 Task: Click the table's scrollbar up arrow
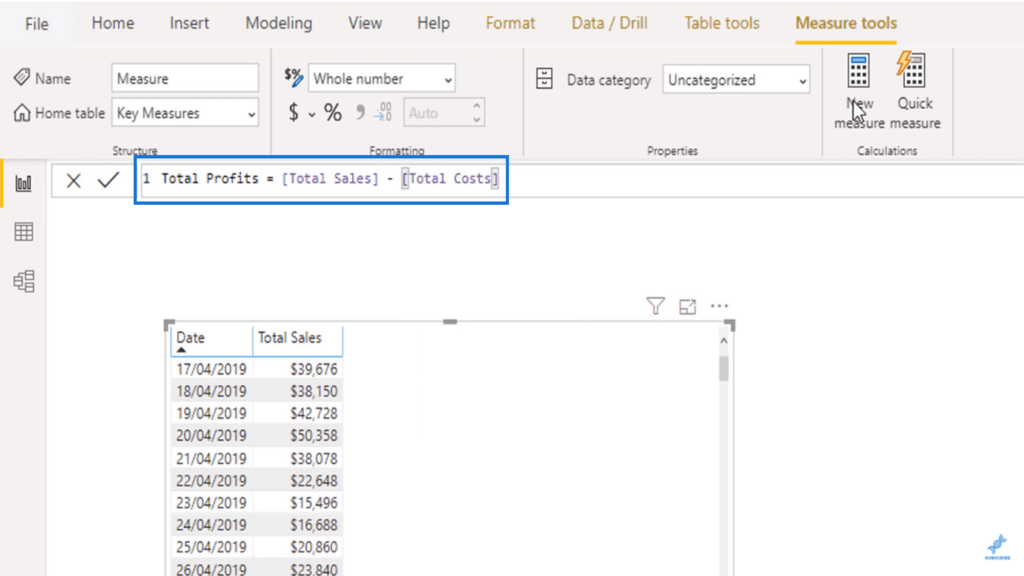pos(724,341)
